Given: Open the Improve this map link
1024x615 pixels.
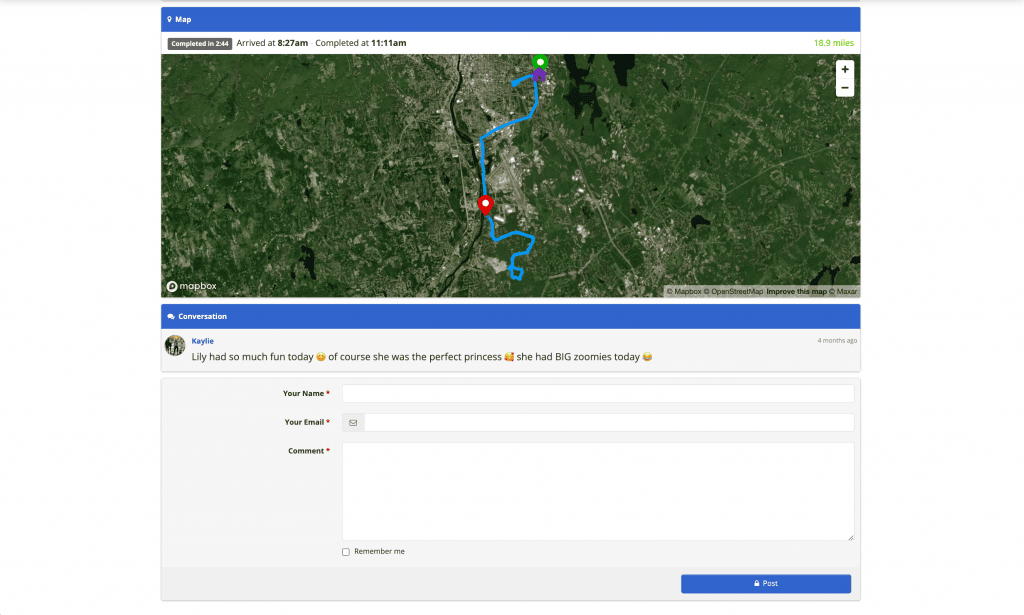Looking at the screenshot, I should 796,292.
